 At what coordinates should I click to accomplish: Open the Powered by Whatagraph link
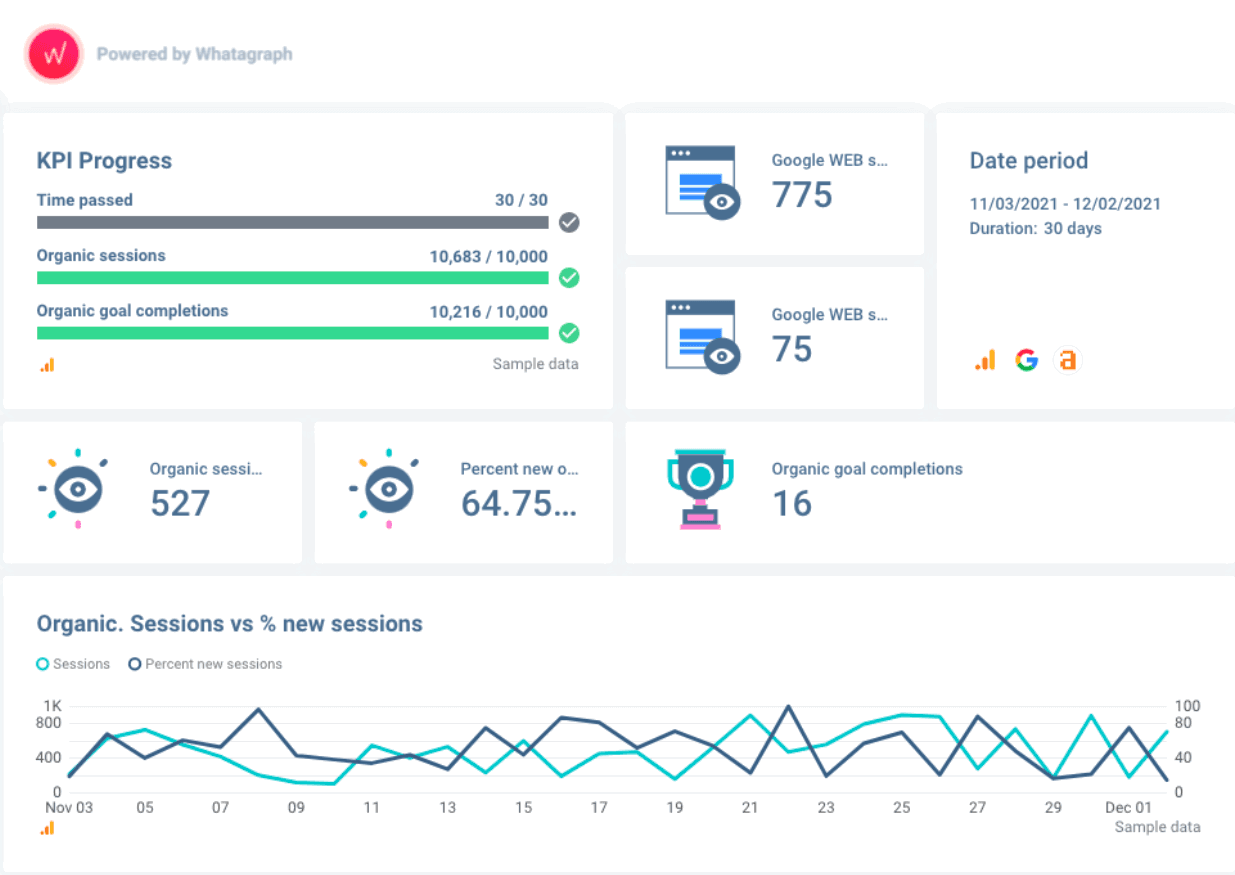194,54
